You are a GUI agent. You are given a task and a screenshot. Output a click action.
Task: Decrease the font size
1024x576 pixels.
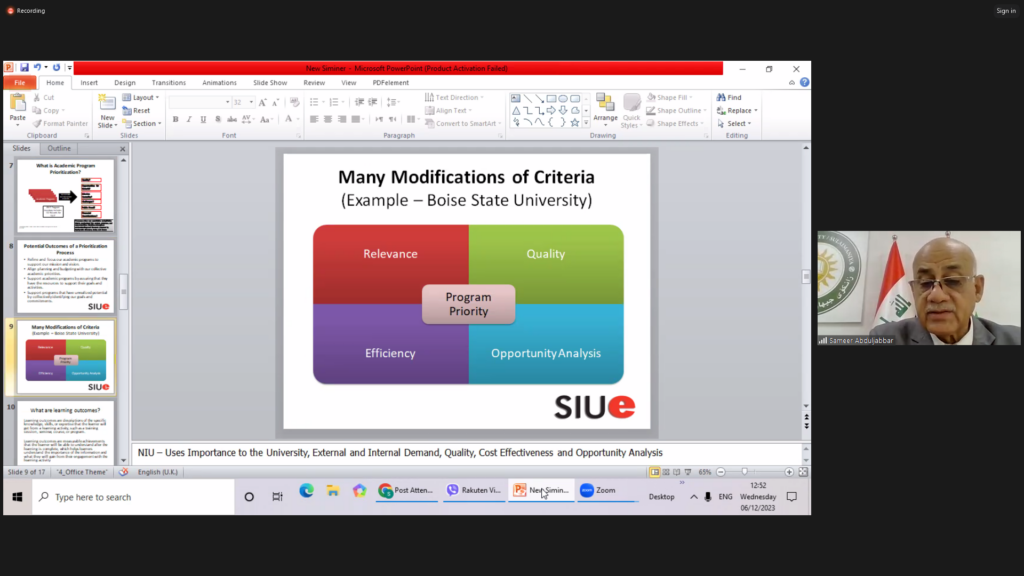click(276, 103)
